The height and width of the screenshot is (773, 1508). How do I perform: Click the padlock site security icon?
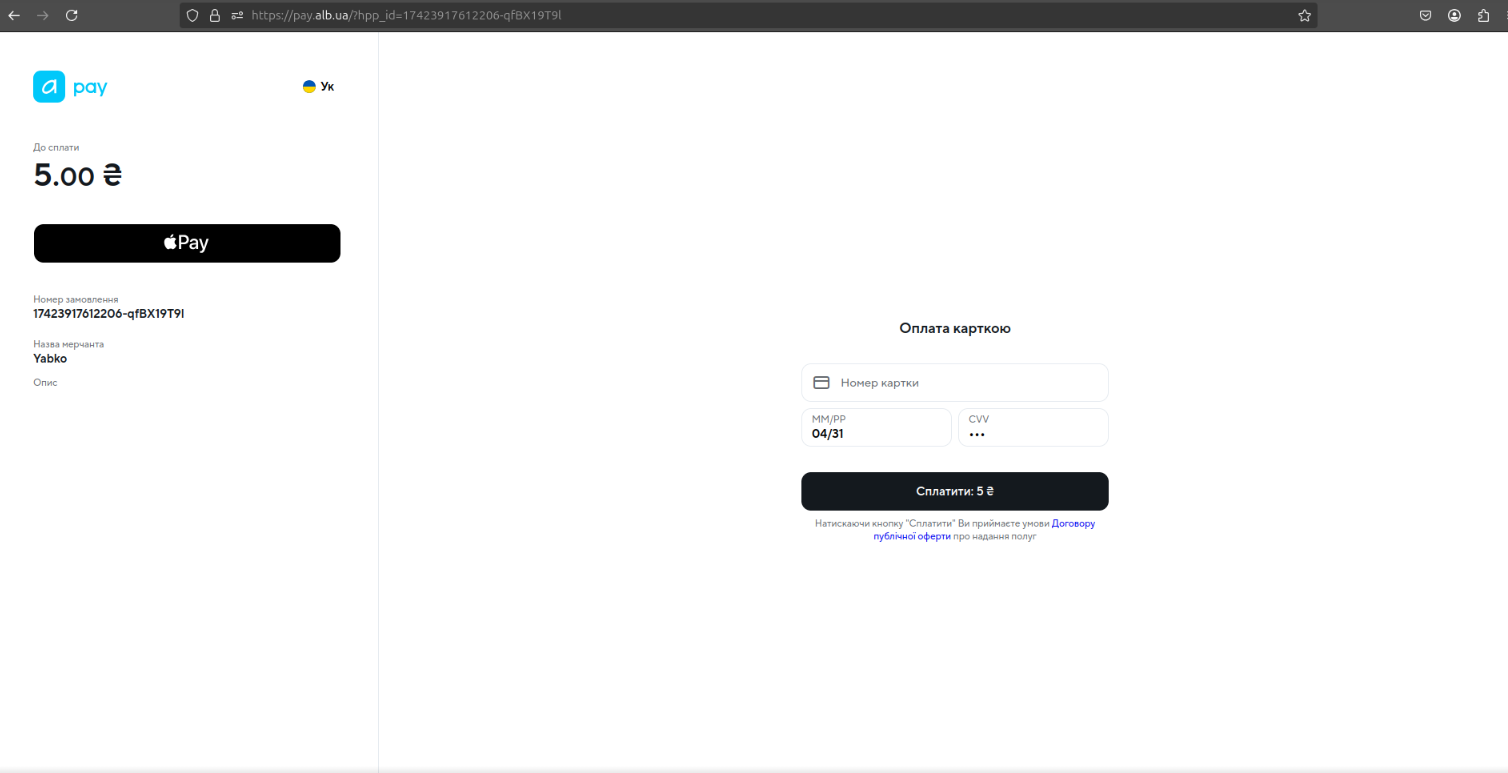[214, 16]
